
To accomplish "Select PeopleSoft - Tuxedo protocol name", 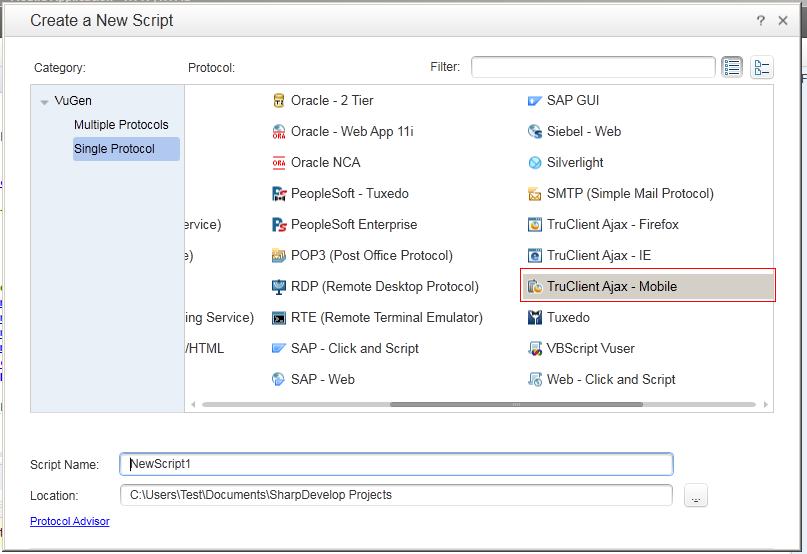I will [349, 194].
